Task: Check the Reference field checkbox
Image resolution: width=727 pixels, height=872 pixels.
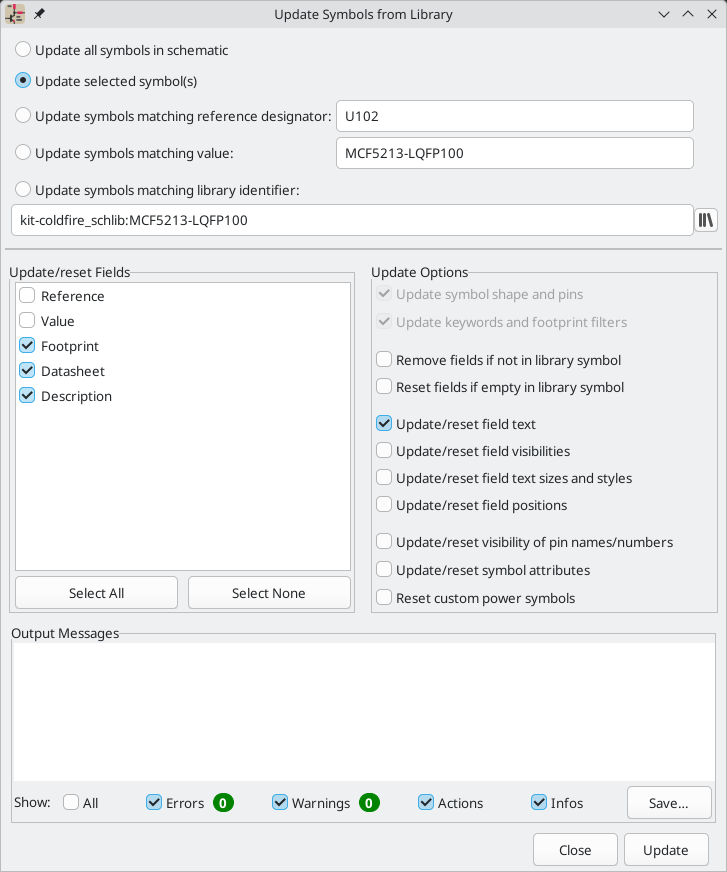Action: click(27, 295)
